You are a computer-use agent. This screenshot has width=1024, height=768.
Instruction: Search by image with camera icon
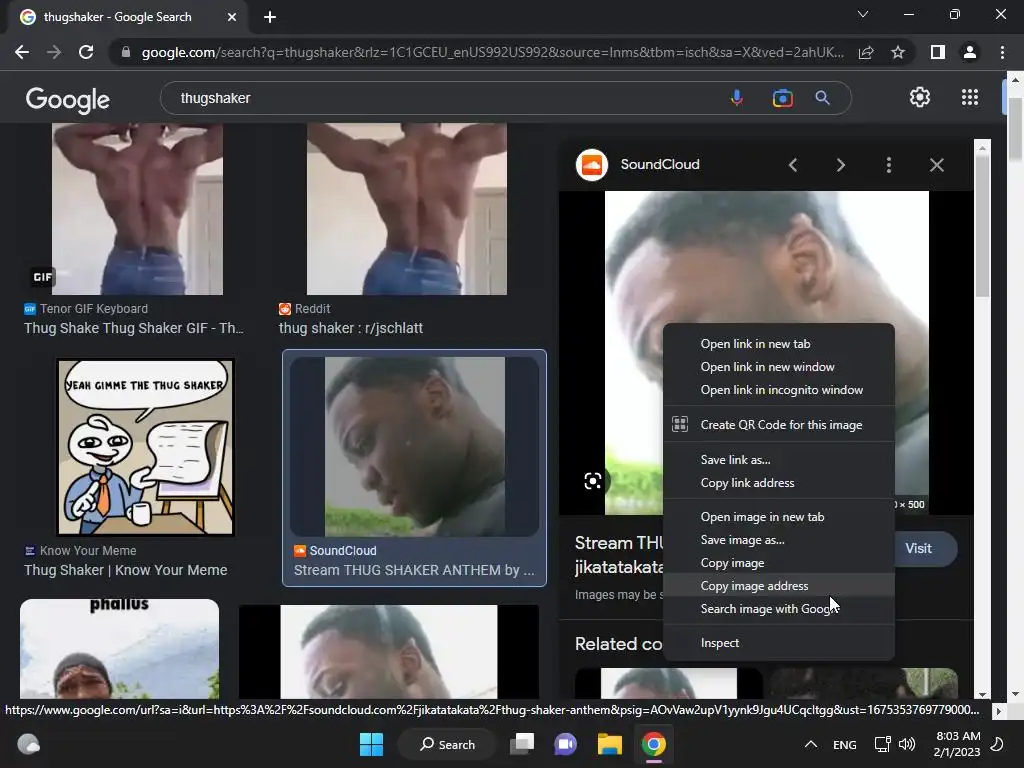pos(782,98)
